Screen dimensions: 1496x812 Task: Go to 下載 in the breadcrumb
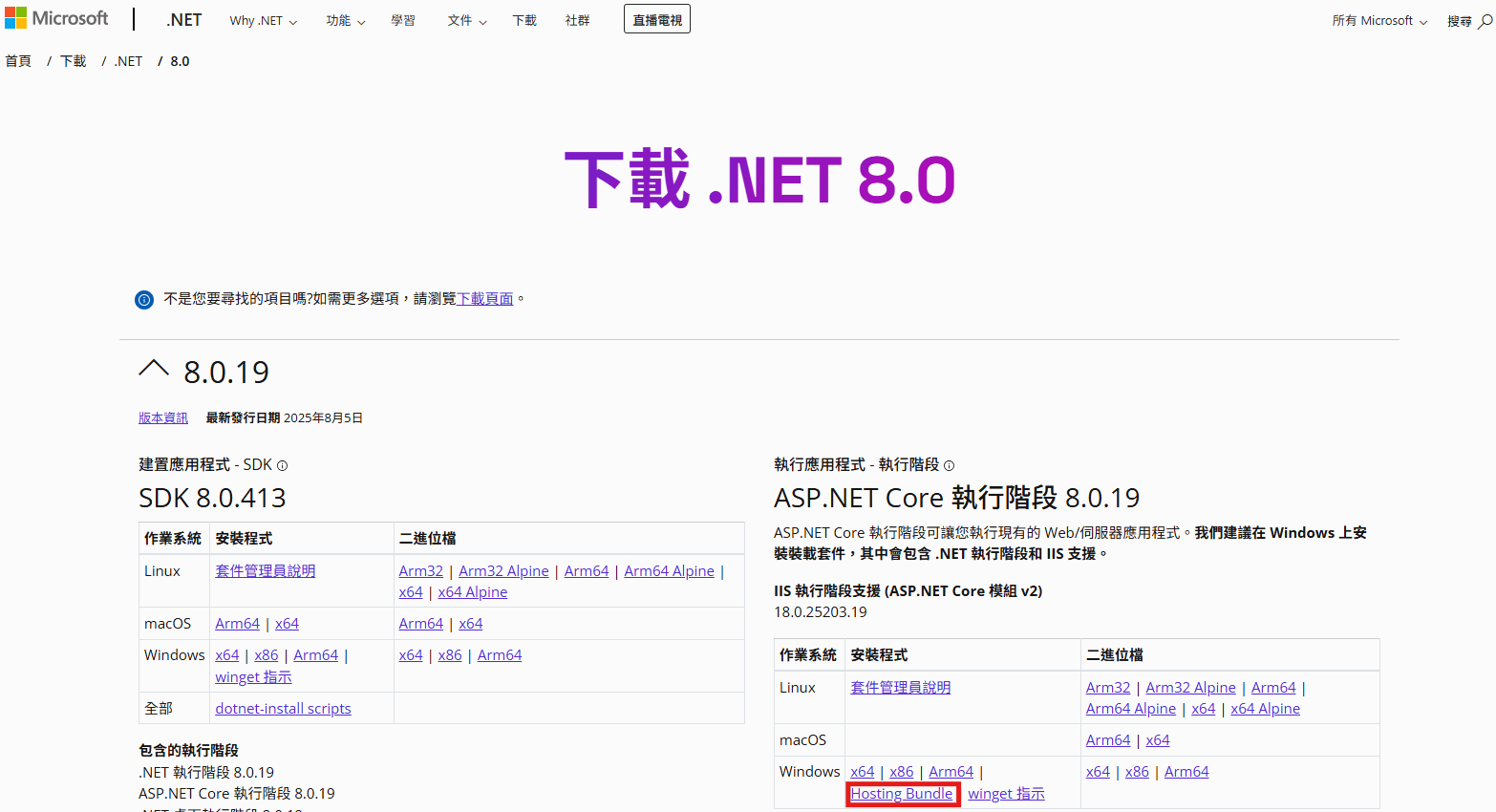pos(73,61)
